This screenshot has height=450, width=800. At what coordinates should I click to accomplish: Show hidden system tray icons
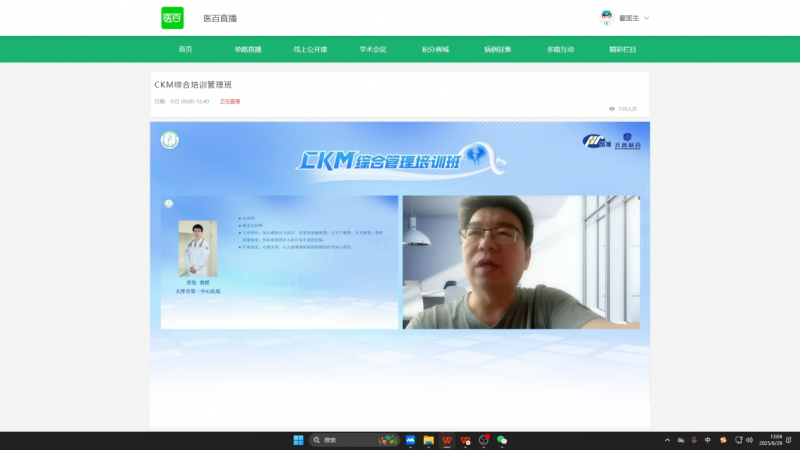click(x=667, y=440)
